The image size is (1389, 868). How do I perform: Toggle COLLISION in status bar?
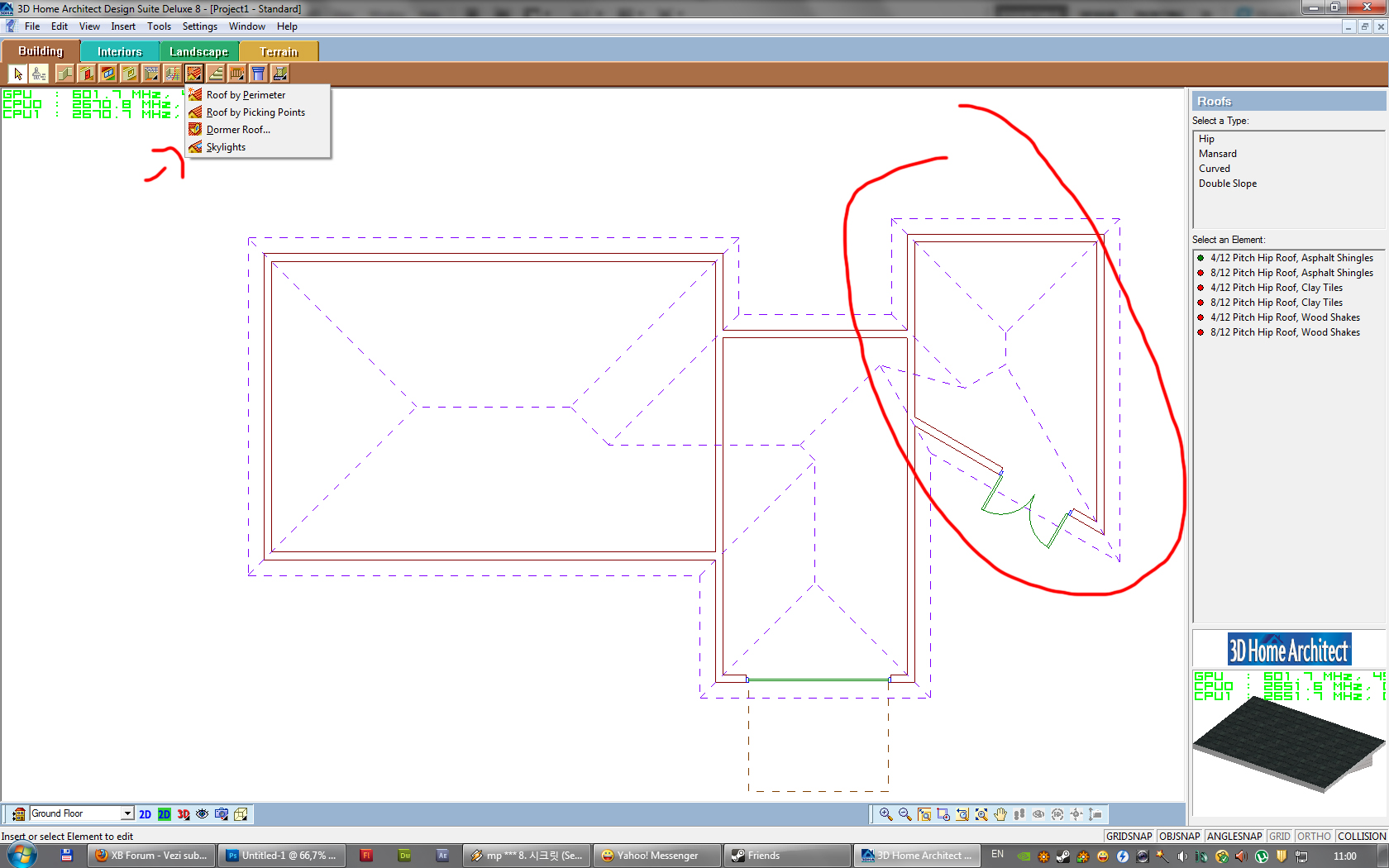click(1361, 836)
